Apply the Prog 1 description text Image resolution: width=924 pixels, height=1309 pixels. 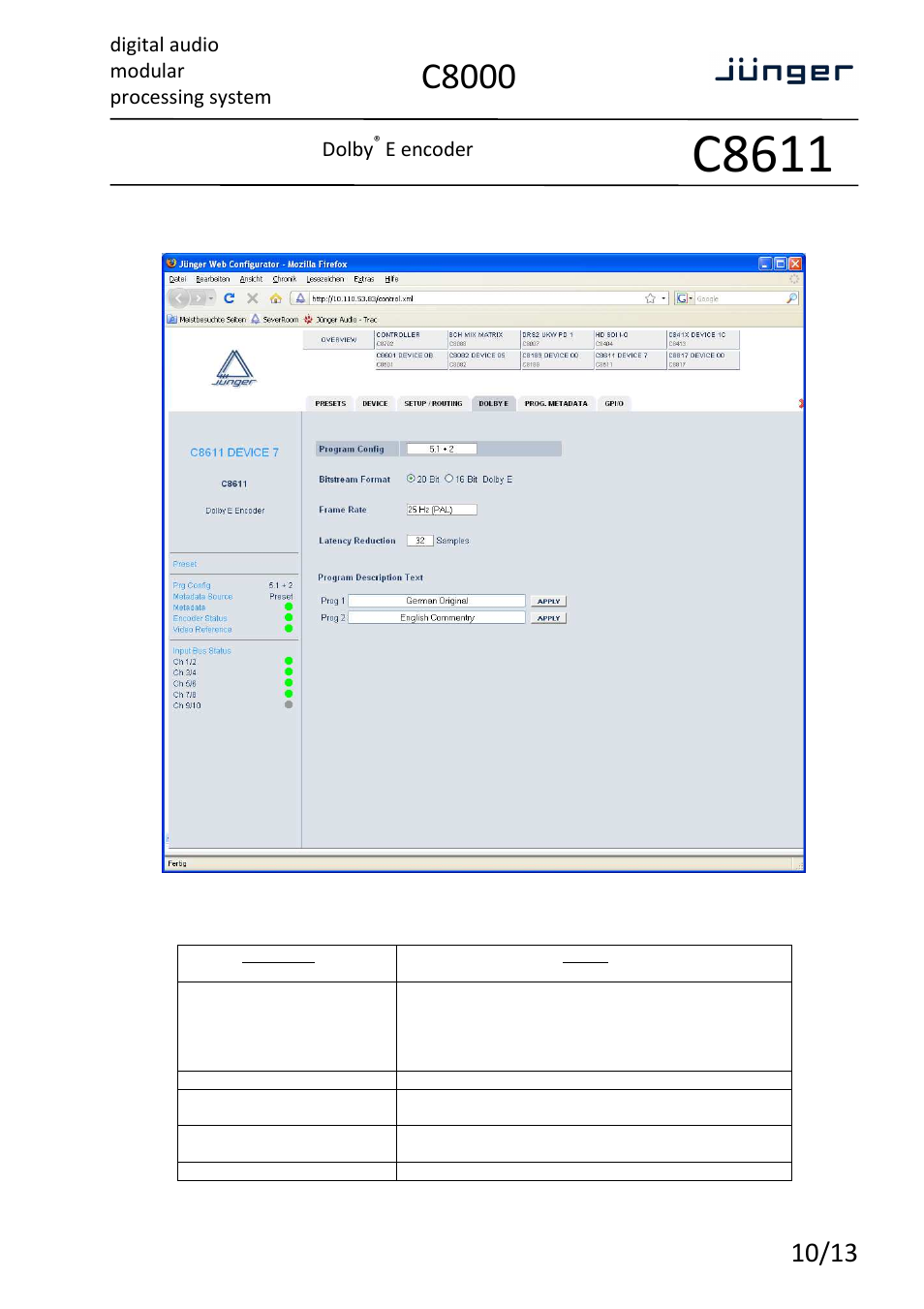(x=549, y=602)
